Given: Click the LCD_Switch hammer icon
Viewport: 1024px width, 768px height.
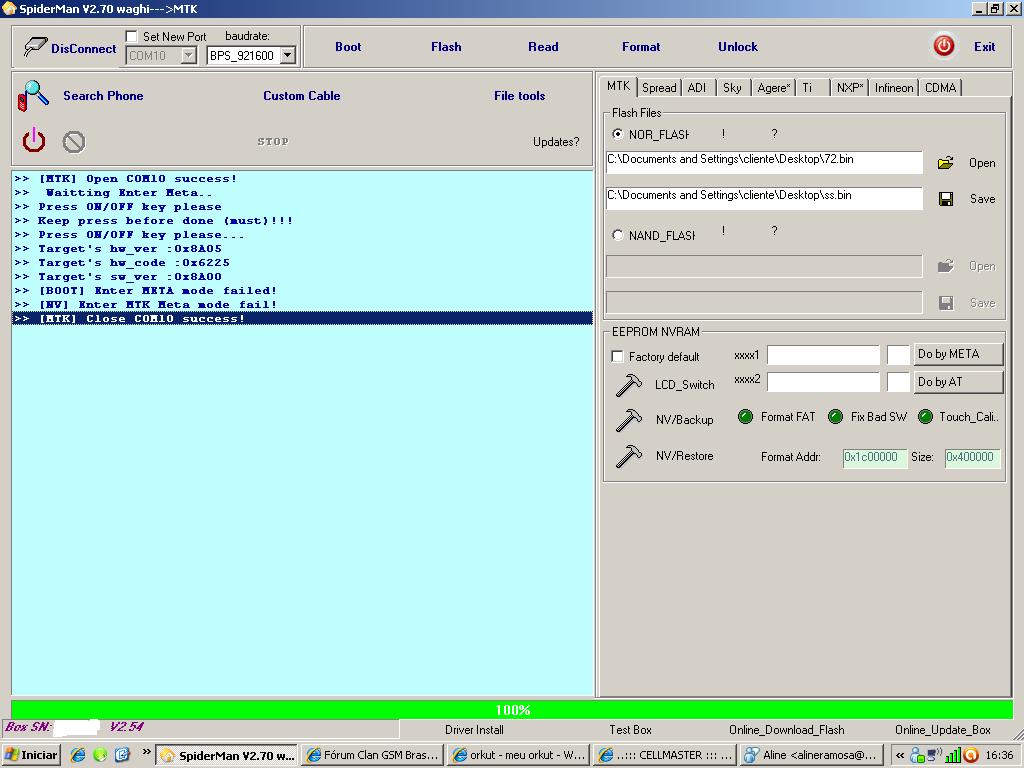Looking at the screenshot, I should tap(629, 384).
